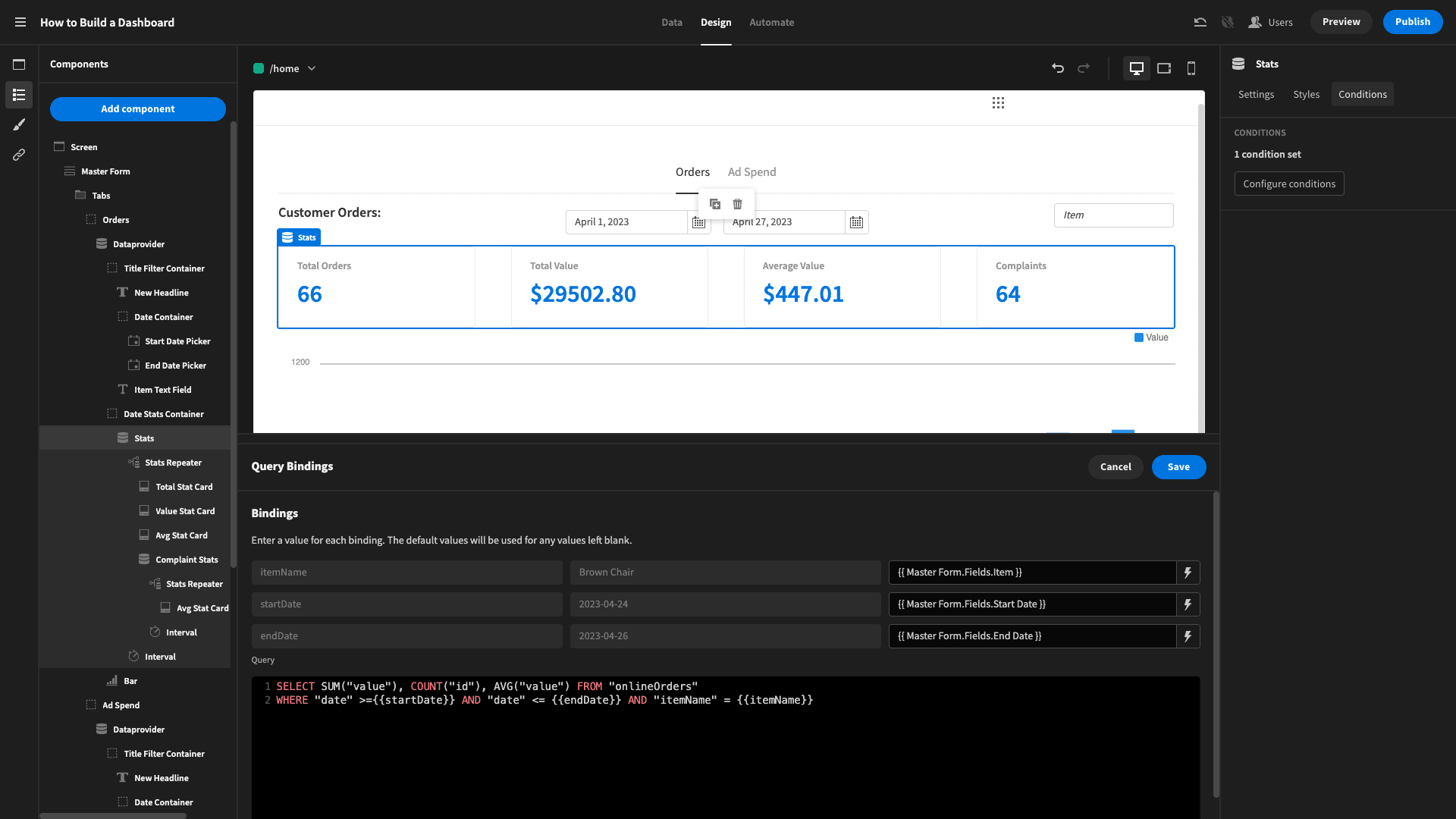Open the Settings tab for Stats
This screenshot has width=1456, height=819.
1256,94
